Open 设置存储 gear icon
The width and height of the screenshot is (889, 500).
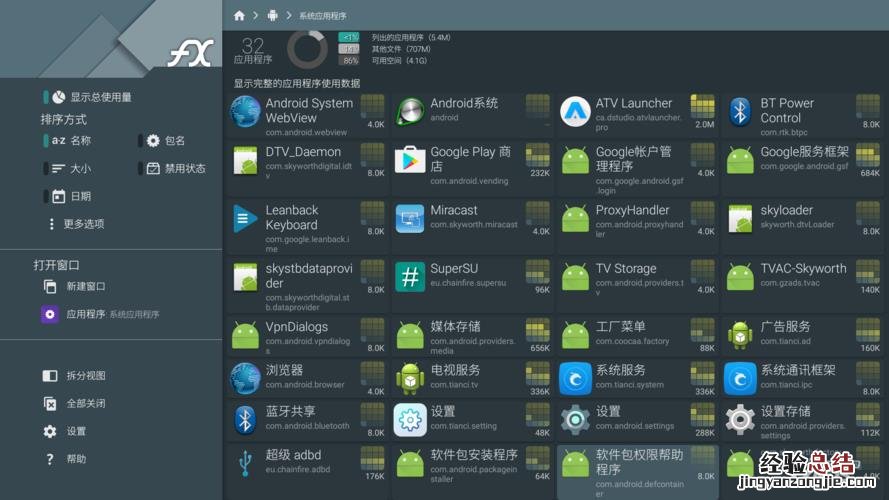tap(740, 420)
